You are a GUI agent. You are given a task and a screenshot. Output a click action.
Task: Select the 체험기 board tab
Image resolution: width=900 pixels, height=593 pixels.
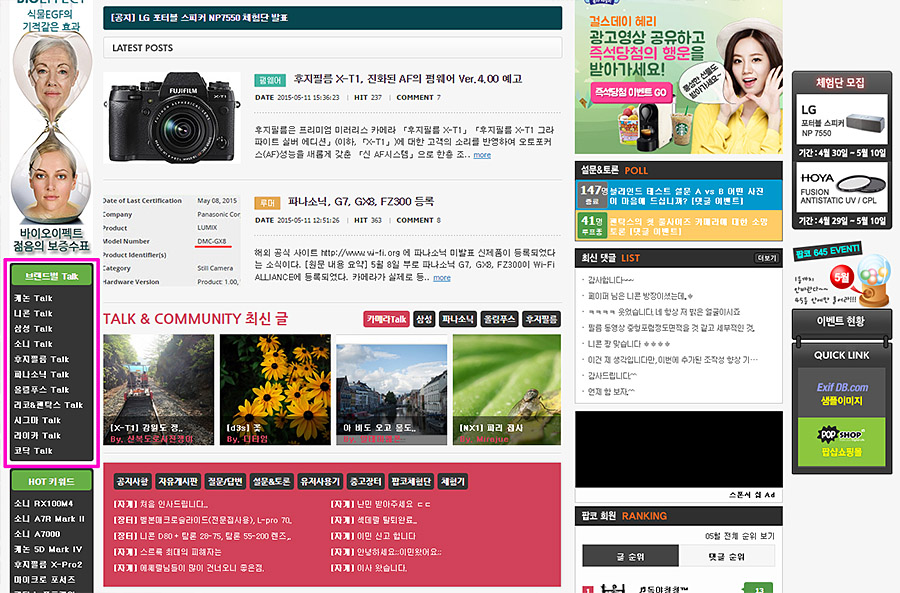tap(453, 482)
